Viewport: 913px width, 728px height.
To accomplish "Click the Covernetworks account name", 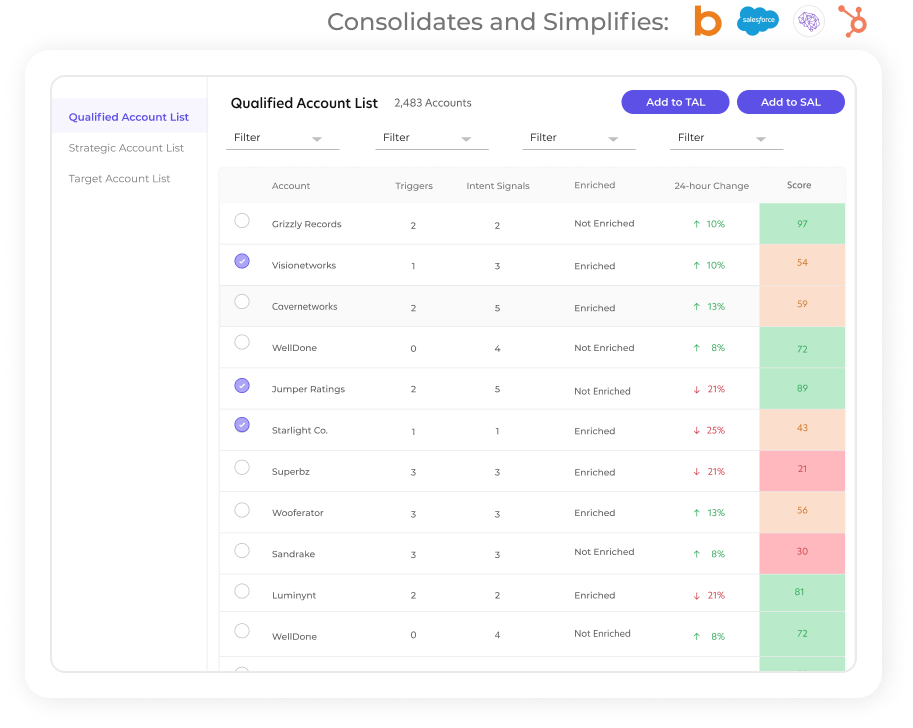I will (304, 307).
